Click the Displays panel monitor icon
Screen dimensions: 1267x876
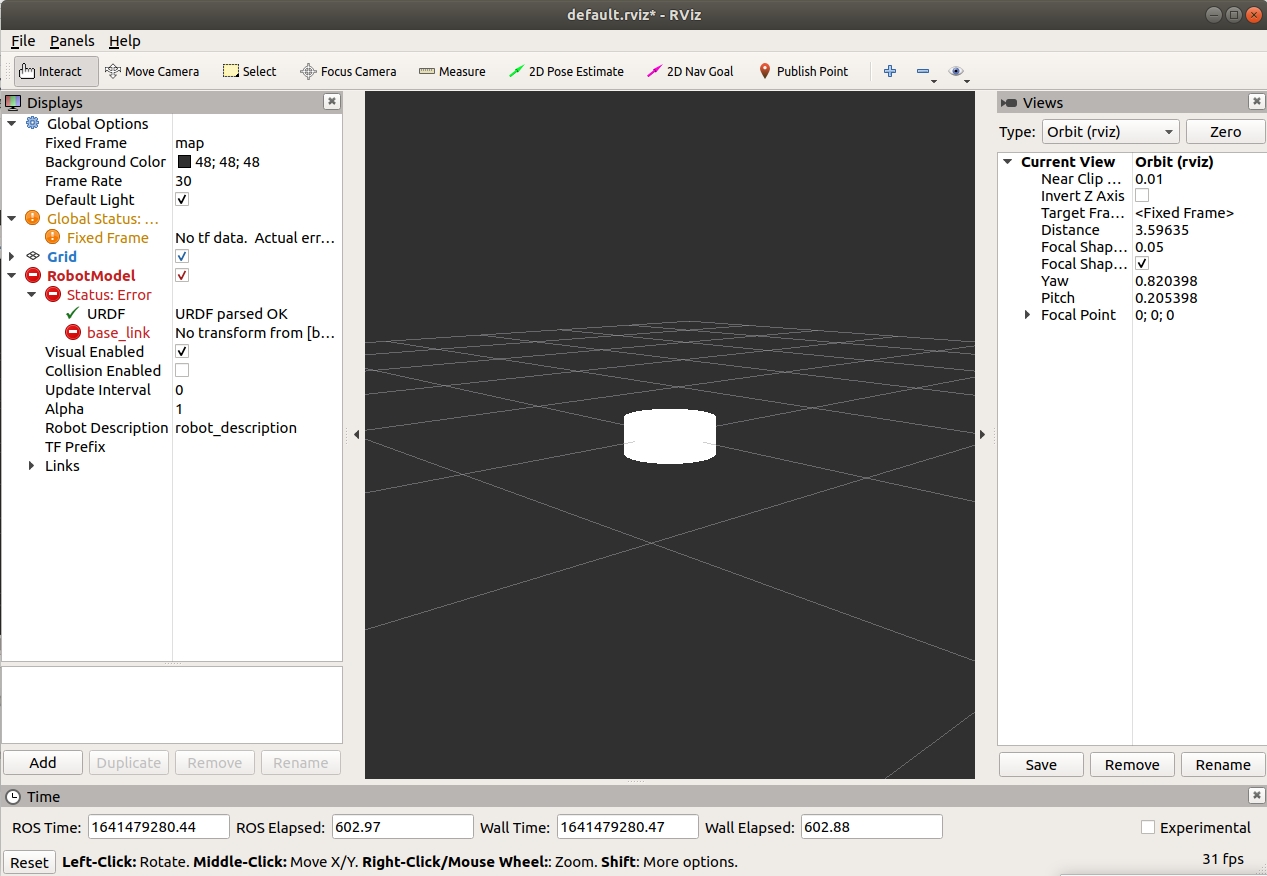13,102
